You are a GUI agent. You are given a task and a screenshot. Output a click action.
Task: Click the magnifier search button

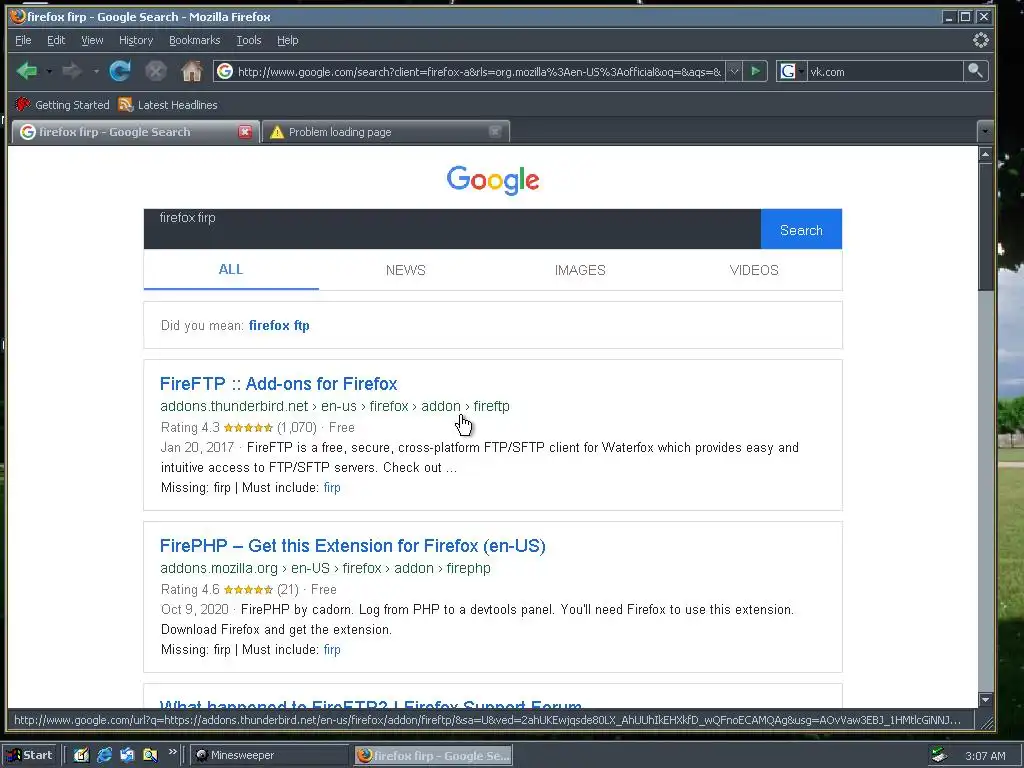pyautogui.click(x=975, y=71)
